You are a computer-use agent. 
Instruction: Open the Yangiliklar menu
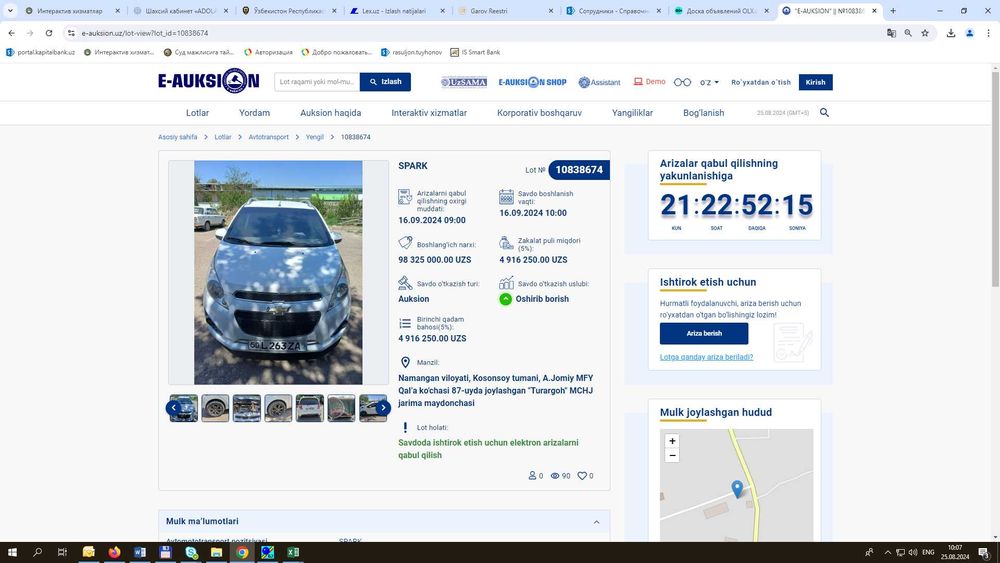(x=632, y=113)
